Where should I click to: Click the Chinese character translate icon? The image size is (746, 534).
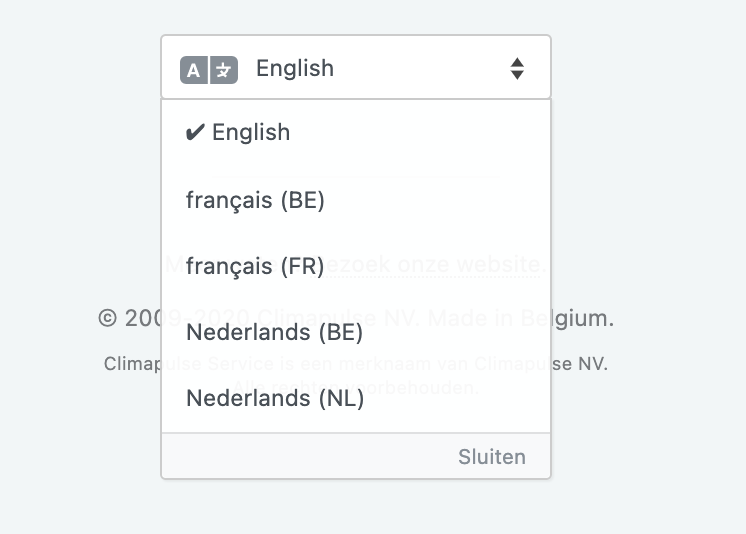point(224,70)
